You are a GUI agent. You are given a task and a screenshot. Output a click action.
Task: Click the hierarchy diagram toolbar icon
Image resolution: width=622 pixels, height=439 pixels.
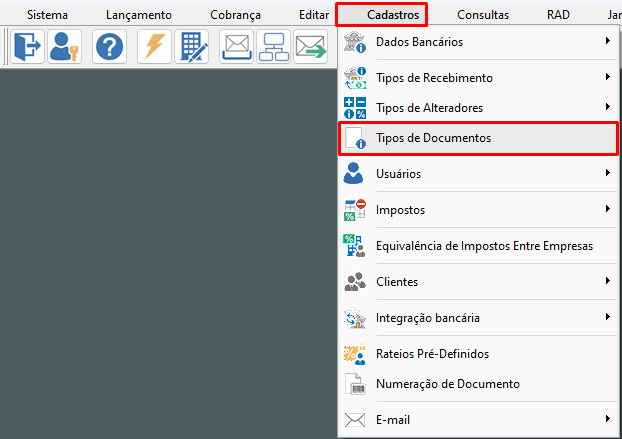[x=273, y=46]
